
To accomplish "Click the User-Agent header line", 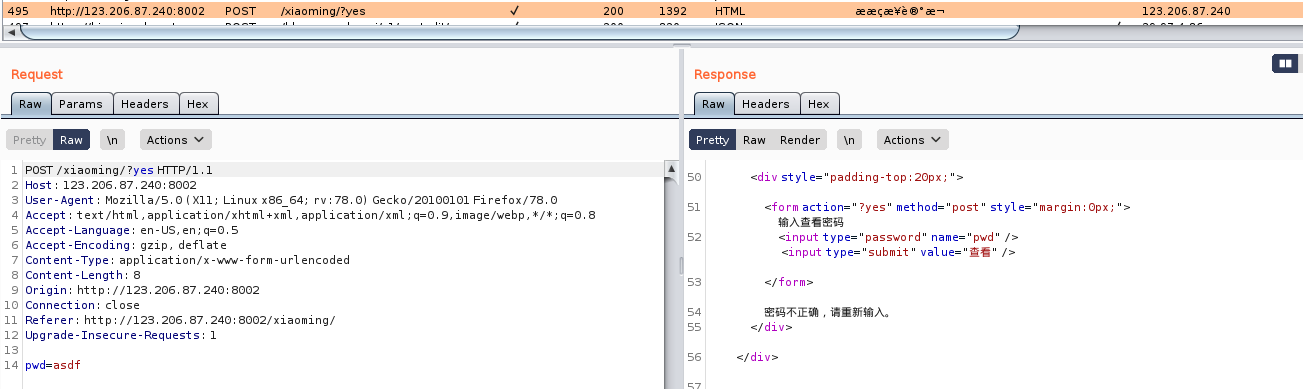I will [291, 200].
